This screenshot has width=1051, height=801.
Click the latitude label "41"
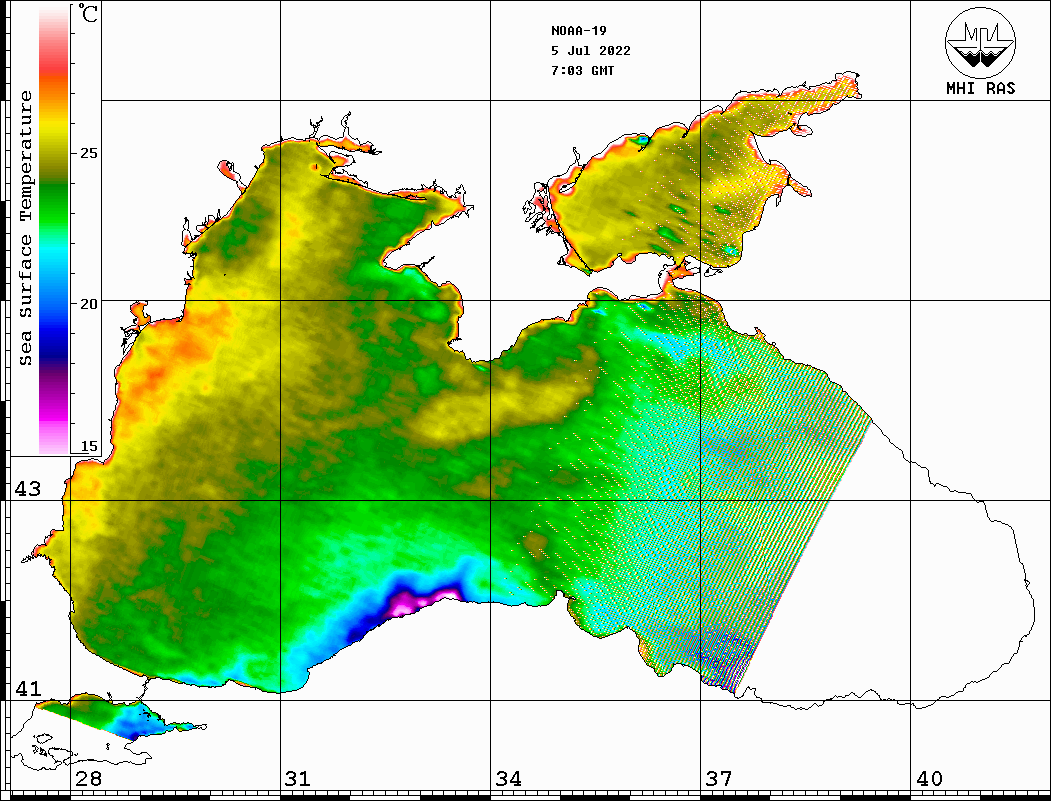click(28, 689)
